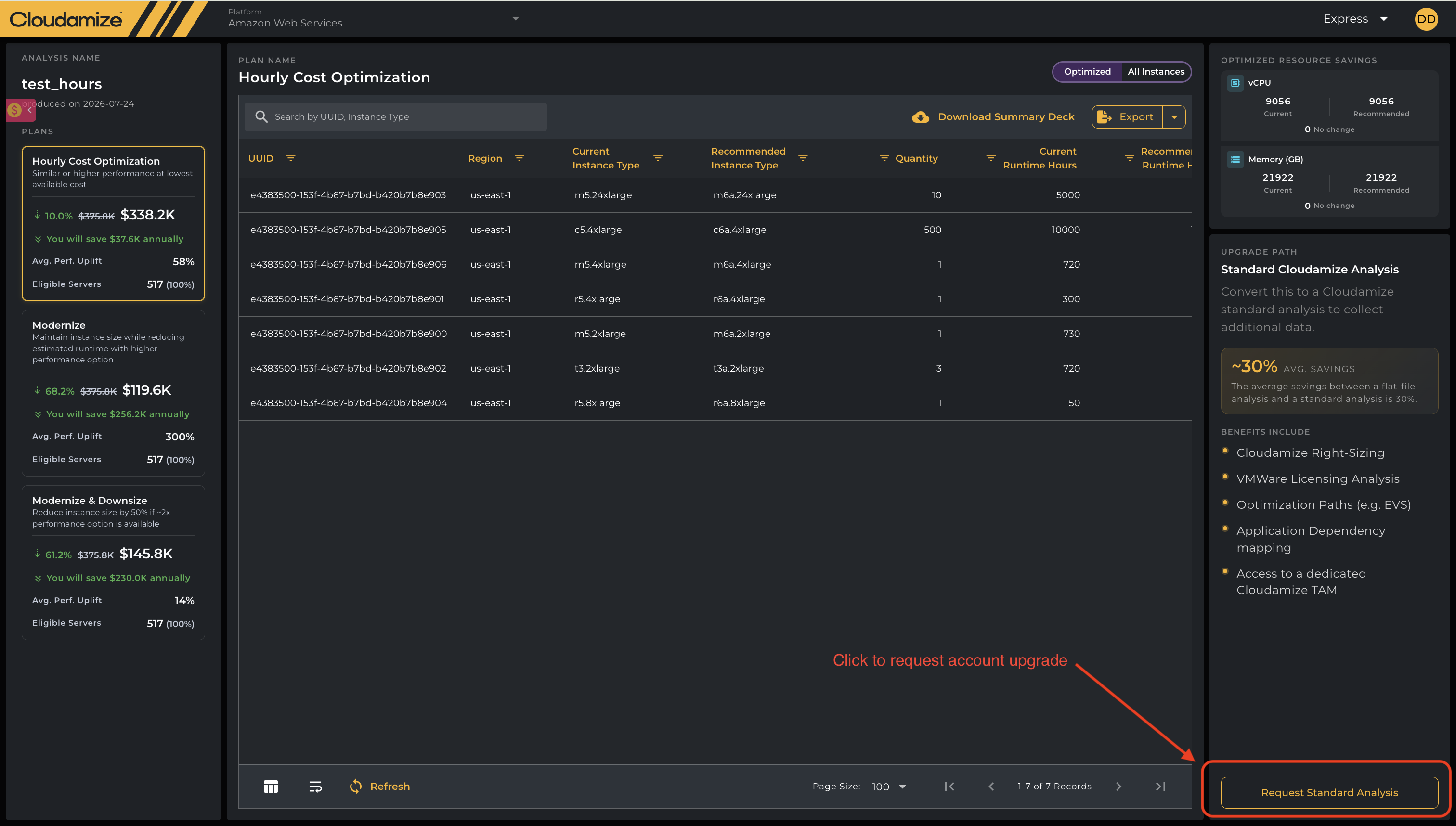Open the Region column filter
This screenshot has width=1456, height=826.
(x=519, y=158)
